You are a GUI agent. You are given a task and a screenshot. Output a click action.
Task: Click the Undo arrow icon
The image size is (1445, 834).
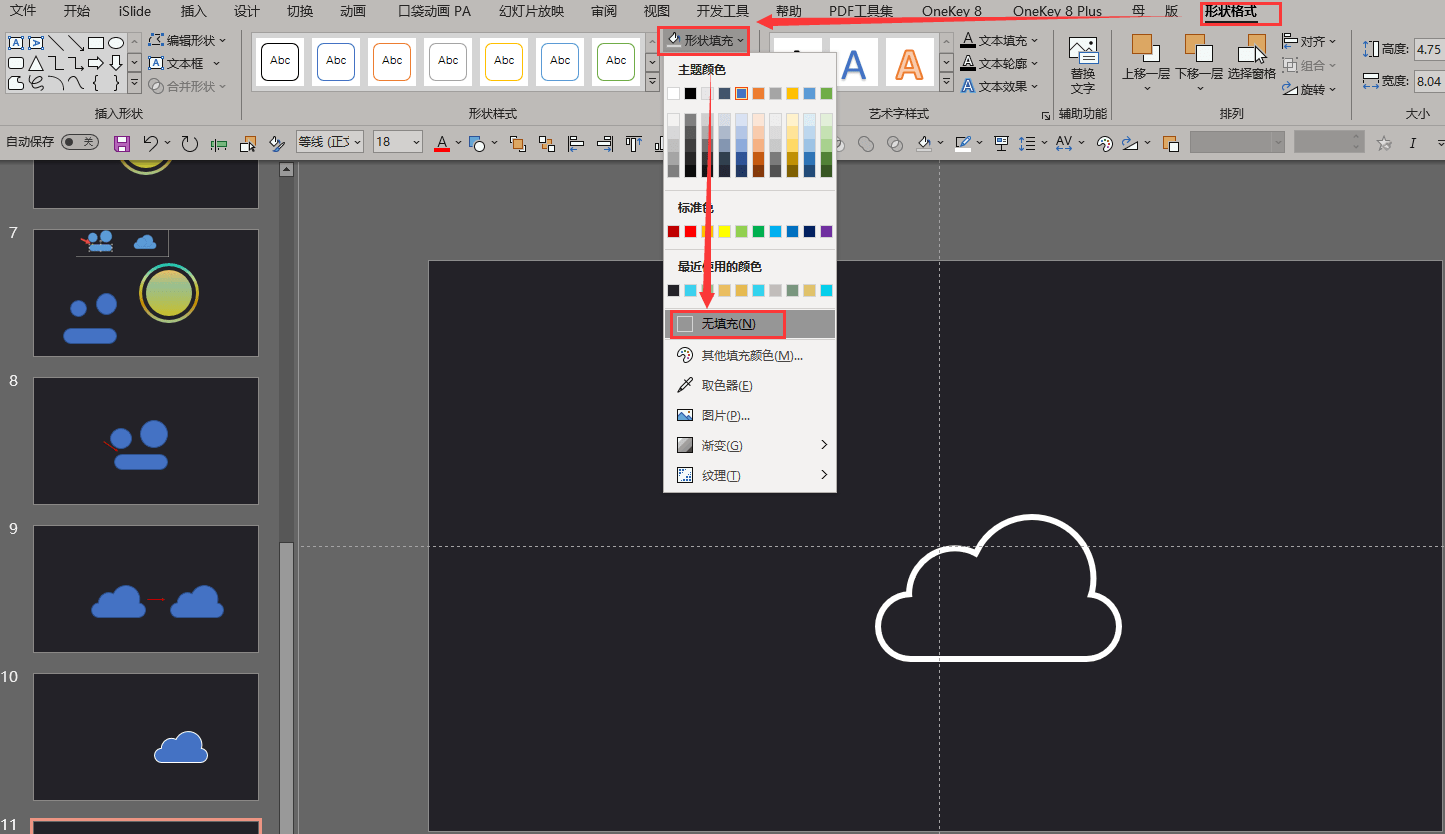(x=151, y=143)
